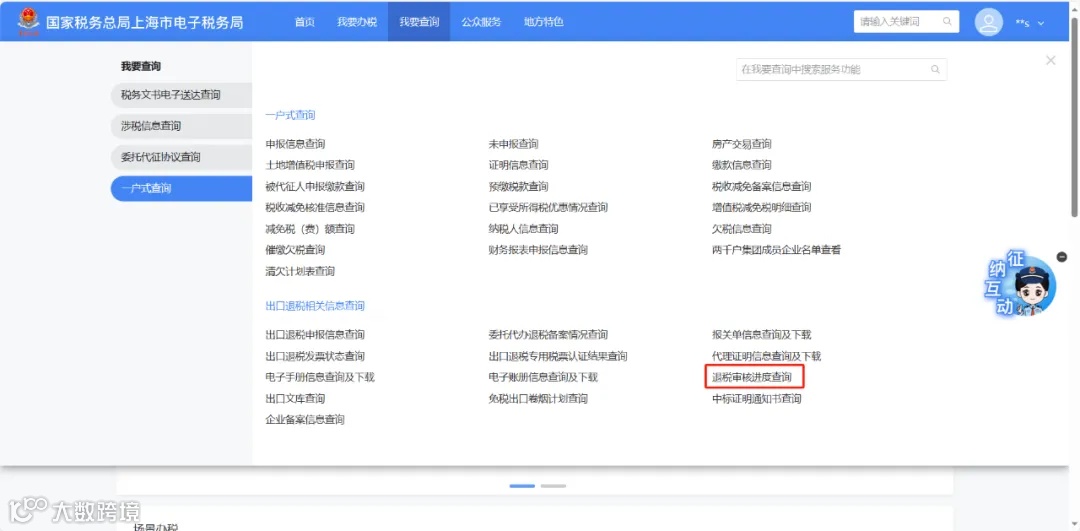Image resolution: width=1080 pixels, height=531 pixels.
Task: Open 出口退税发票状态查询
Action: coord(315,356)
